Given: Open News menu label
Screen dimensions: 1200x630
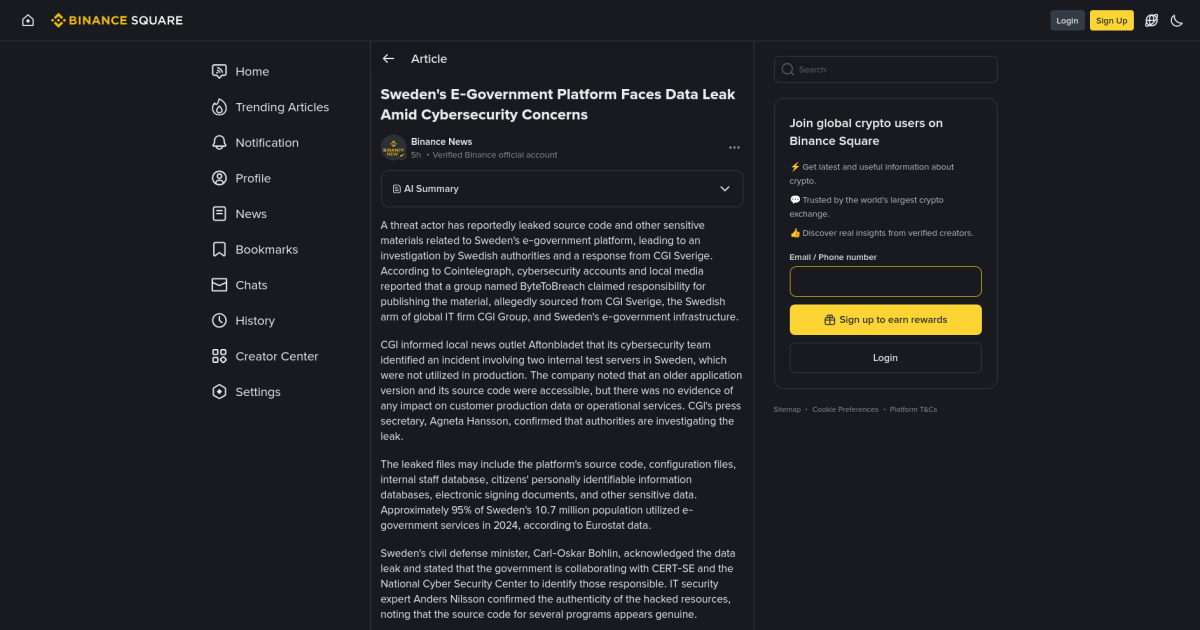Looking at the screenshot, I should point(251,214).
